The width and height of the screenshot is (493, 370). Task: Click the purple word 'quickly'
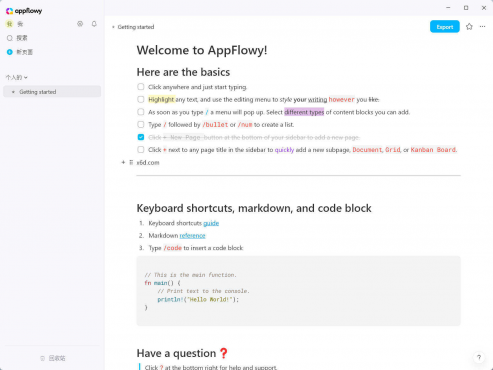pos(284,150)
